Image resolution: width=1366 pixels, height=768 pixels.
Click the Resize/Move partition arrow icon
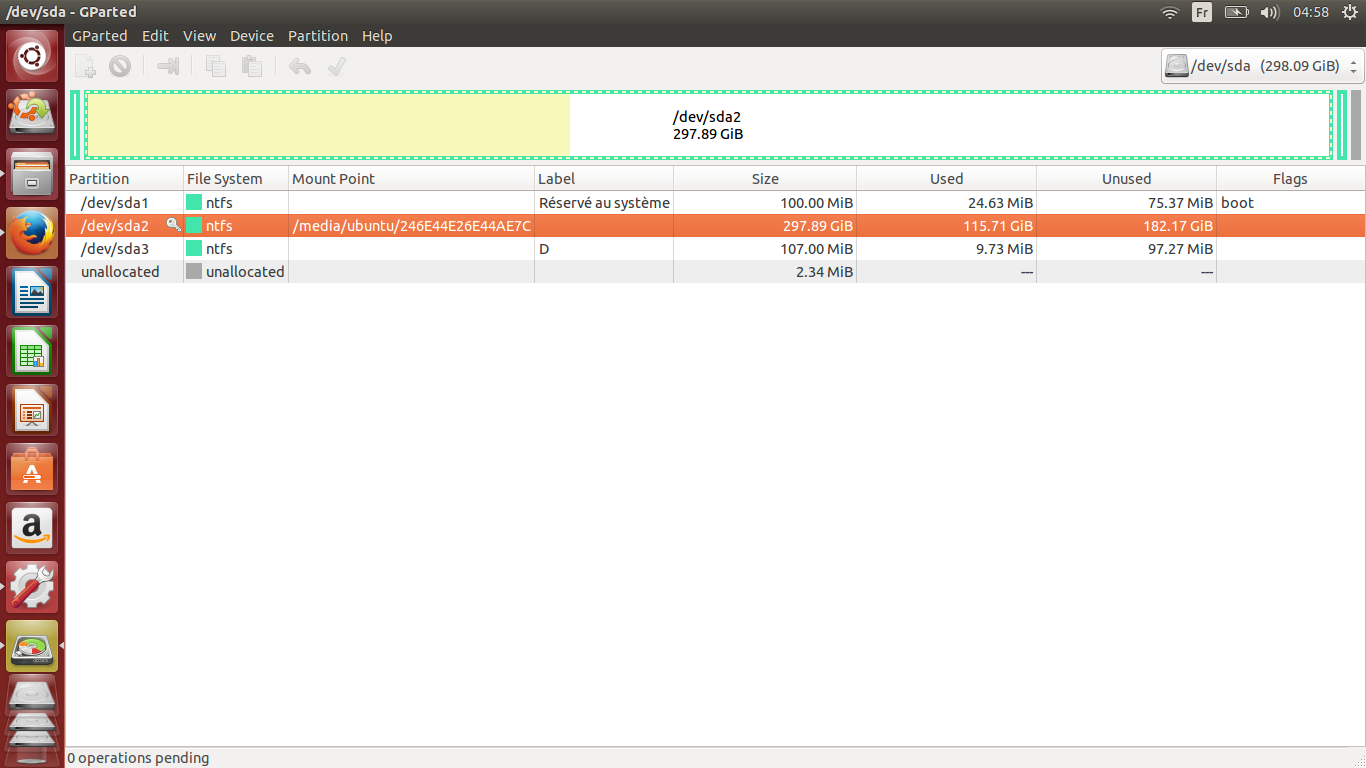pyautogui.click(x=168, y=67)
